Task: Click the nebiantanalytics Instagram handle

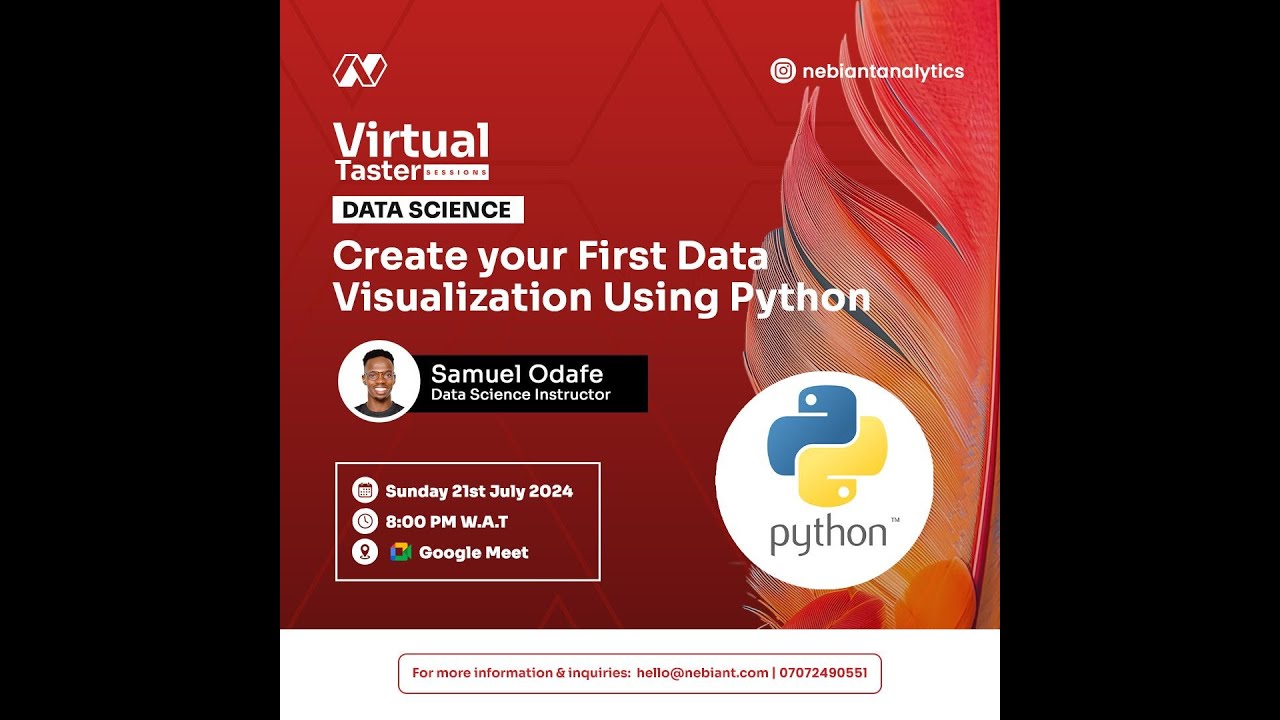Action: pos(882,71)
